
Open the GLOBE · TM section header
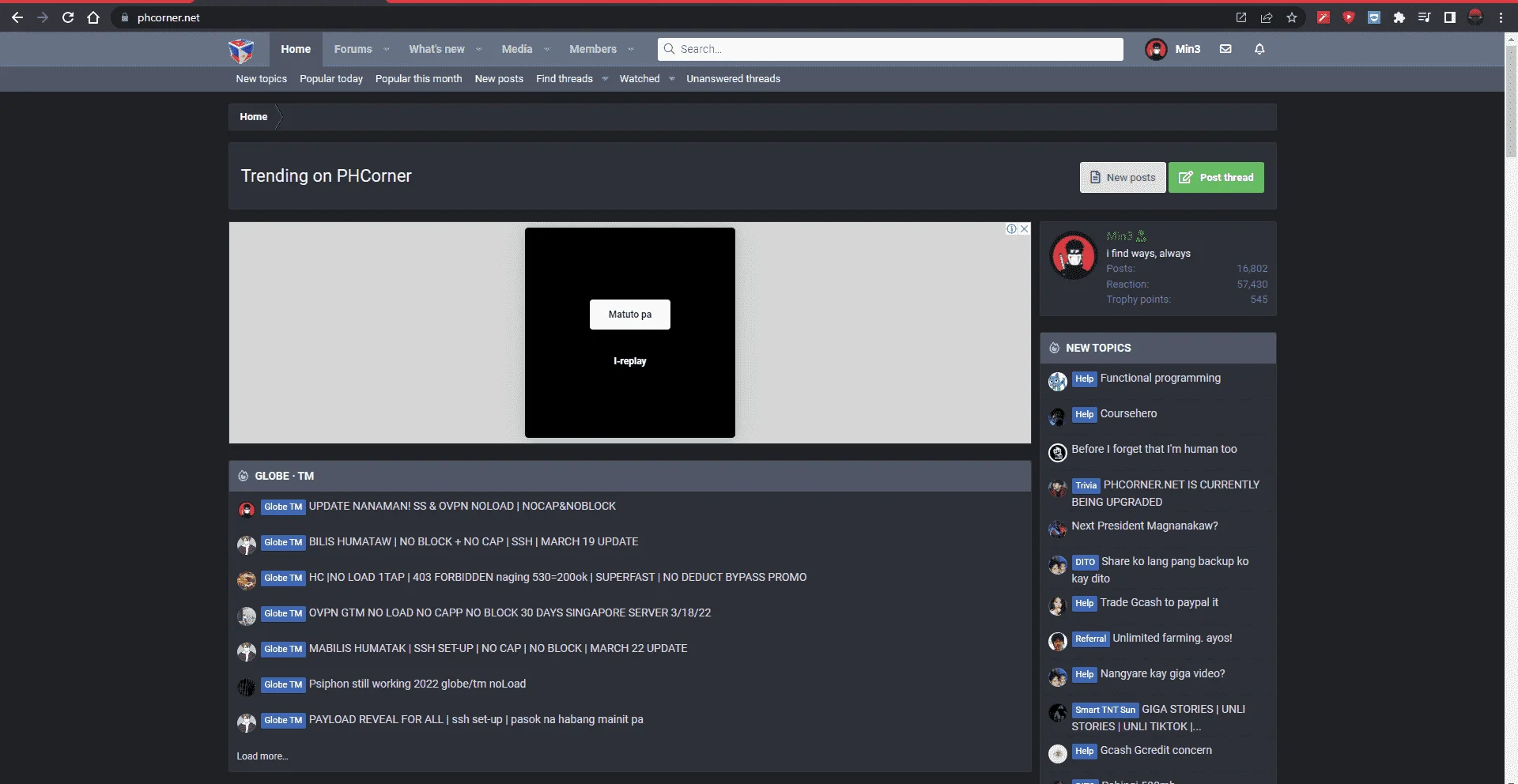(285, 476)
